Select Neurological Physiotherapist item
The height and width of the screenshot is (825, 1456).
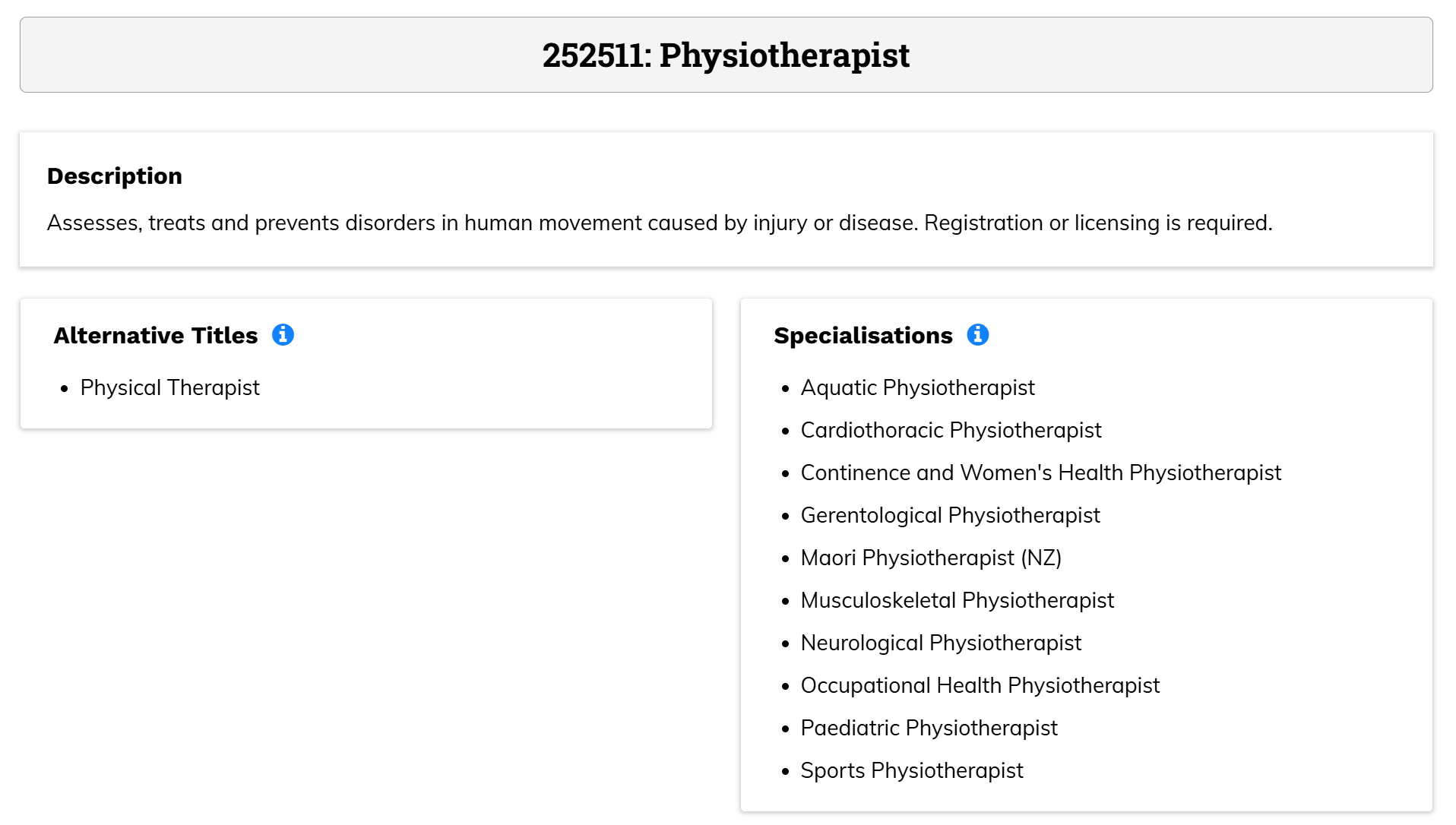[941, 643]
